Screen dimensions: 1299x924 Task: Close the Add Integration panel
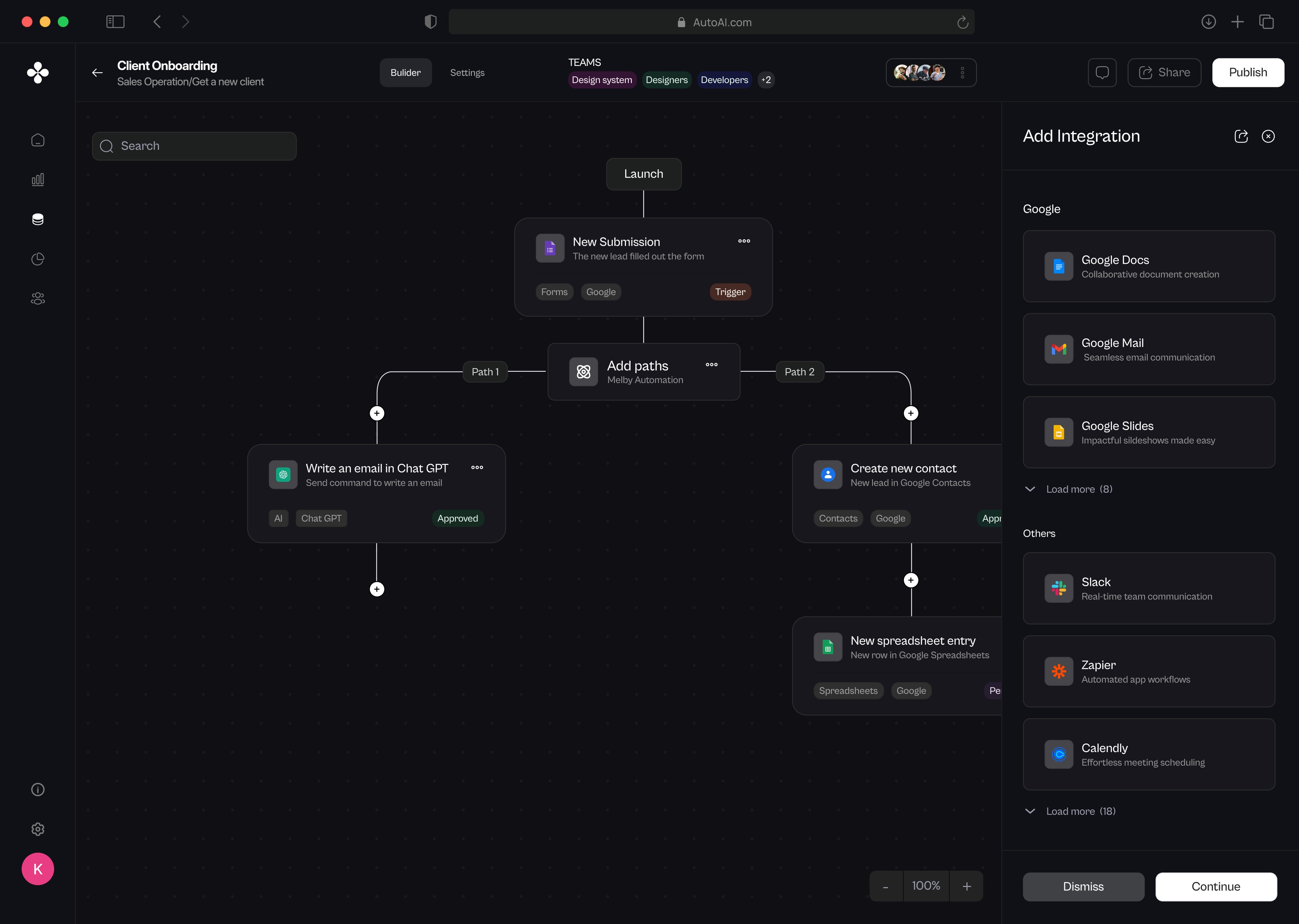[x=1268, y=136]
